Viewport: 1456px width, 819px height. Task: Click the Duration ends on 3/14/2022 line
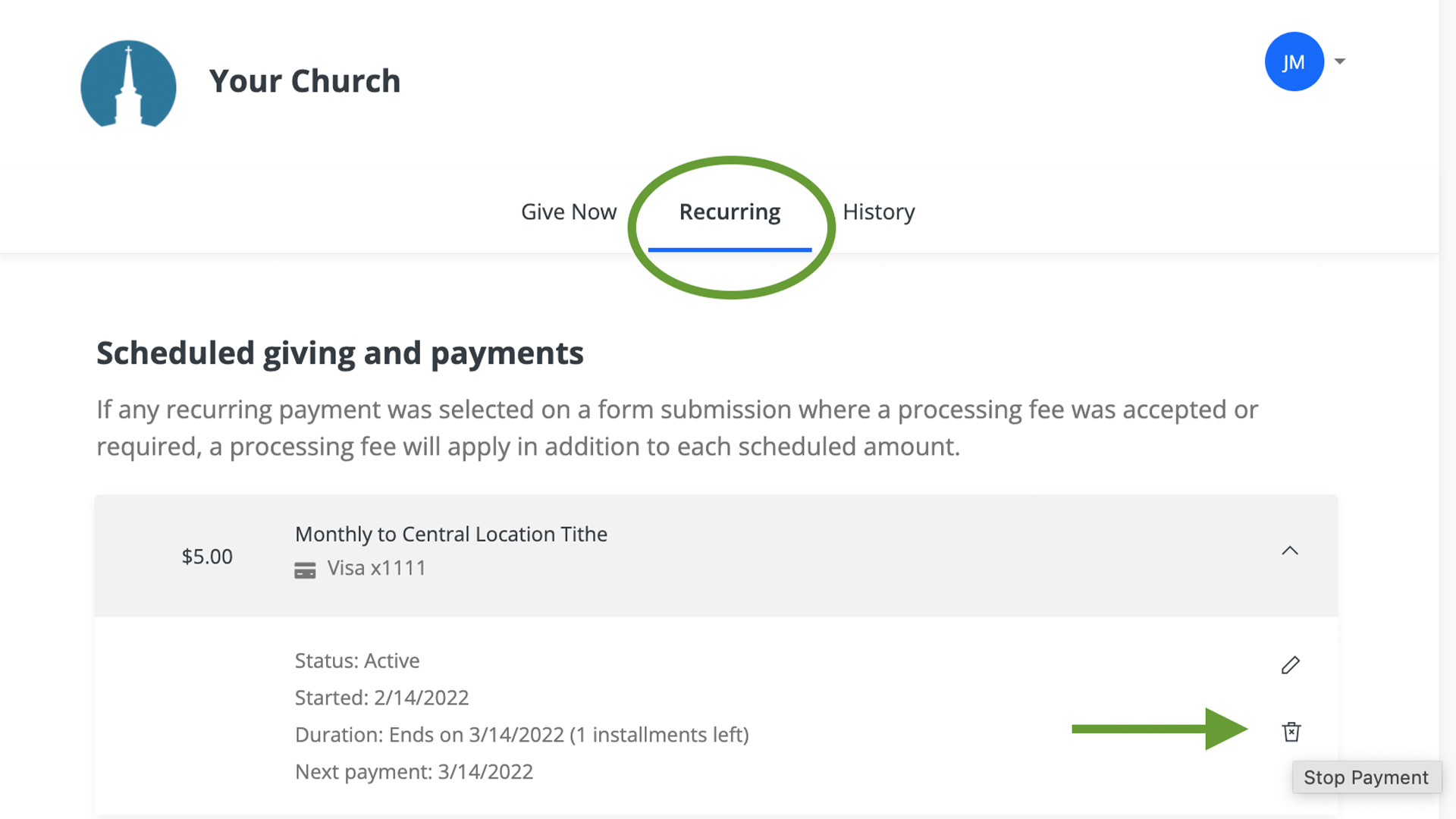pyautogui.click(x=522, y=735)
